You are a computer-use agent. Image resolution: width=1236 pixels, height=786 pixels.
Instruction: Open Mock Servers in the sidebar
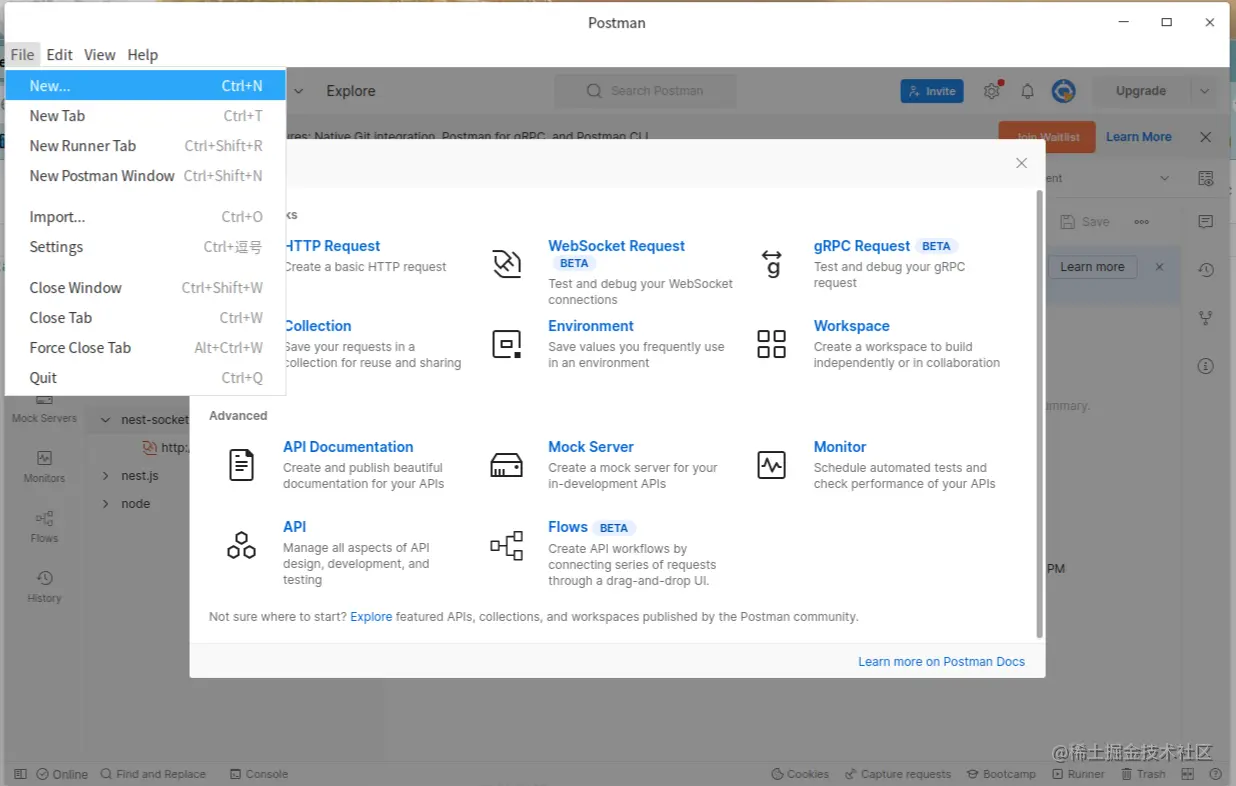(44, 409)
